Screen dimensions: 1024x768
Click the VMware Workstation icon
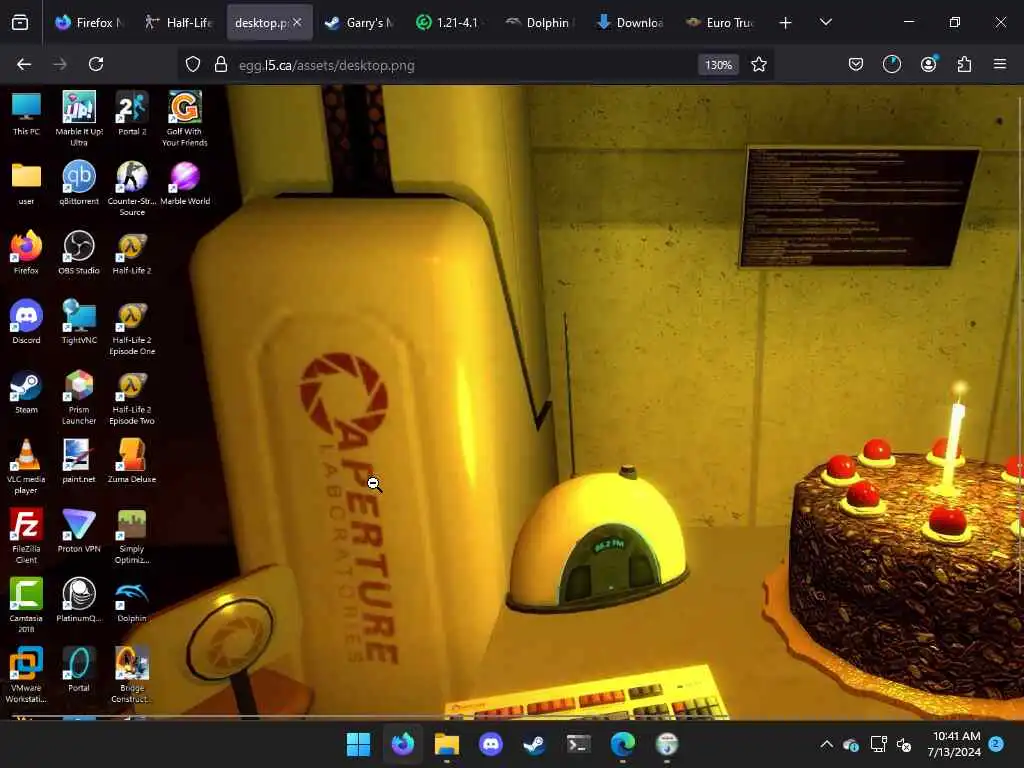26,676
